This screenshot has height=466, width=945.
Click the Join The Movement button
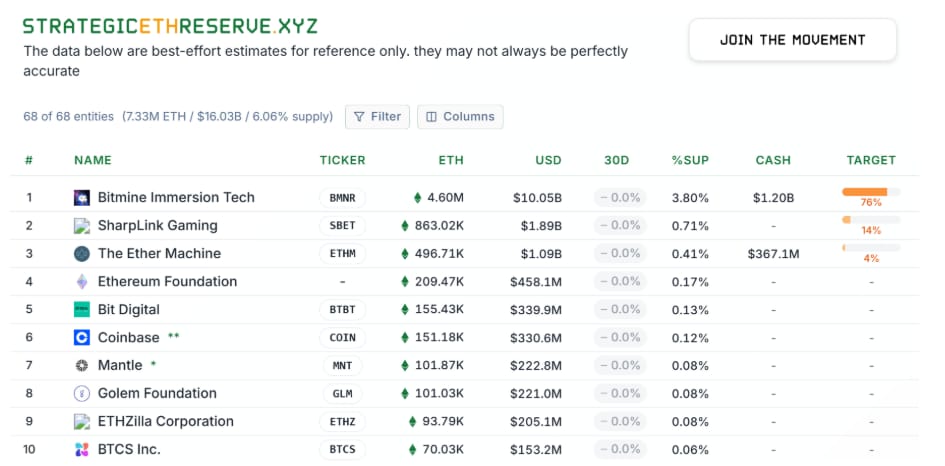[792, 40]
